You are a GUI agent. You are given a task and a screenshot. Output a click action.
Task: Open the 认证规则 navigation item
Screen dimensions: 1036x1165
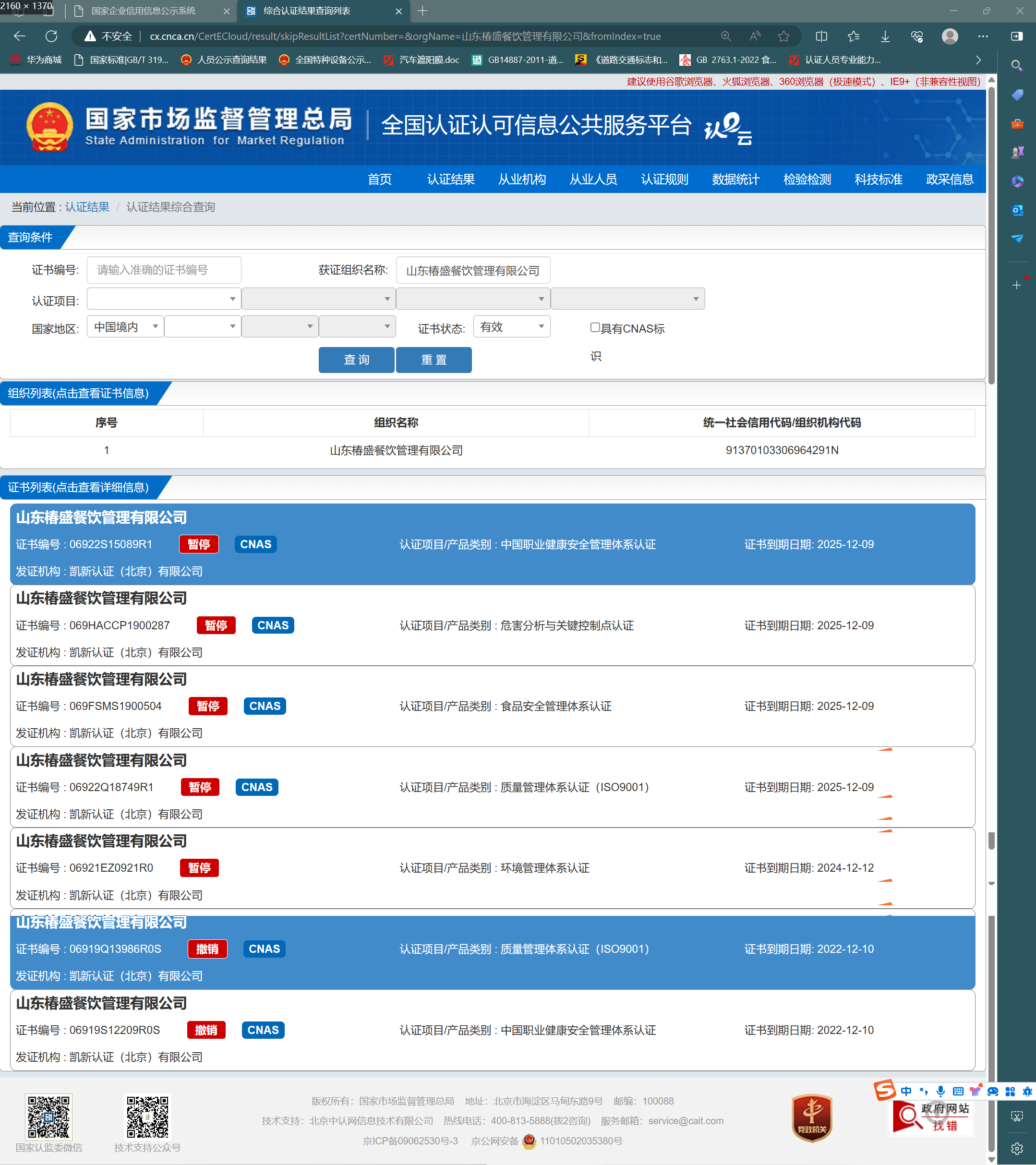(x=665, y=180)
